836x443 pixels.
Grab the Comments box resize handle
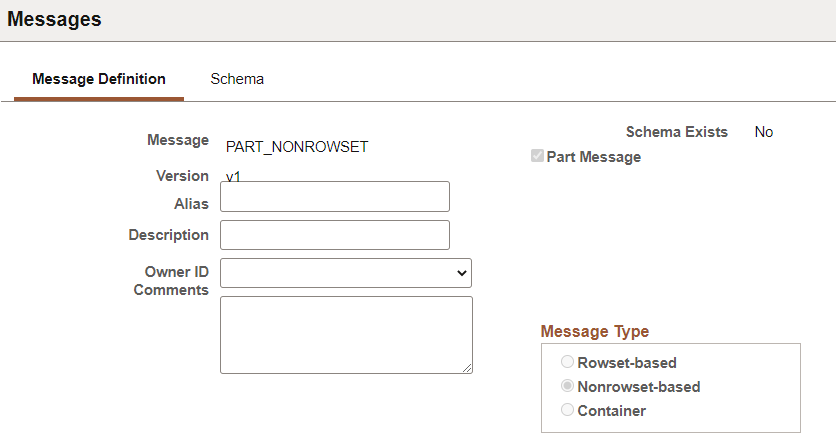(467, 368)
